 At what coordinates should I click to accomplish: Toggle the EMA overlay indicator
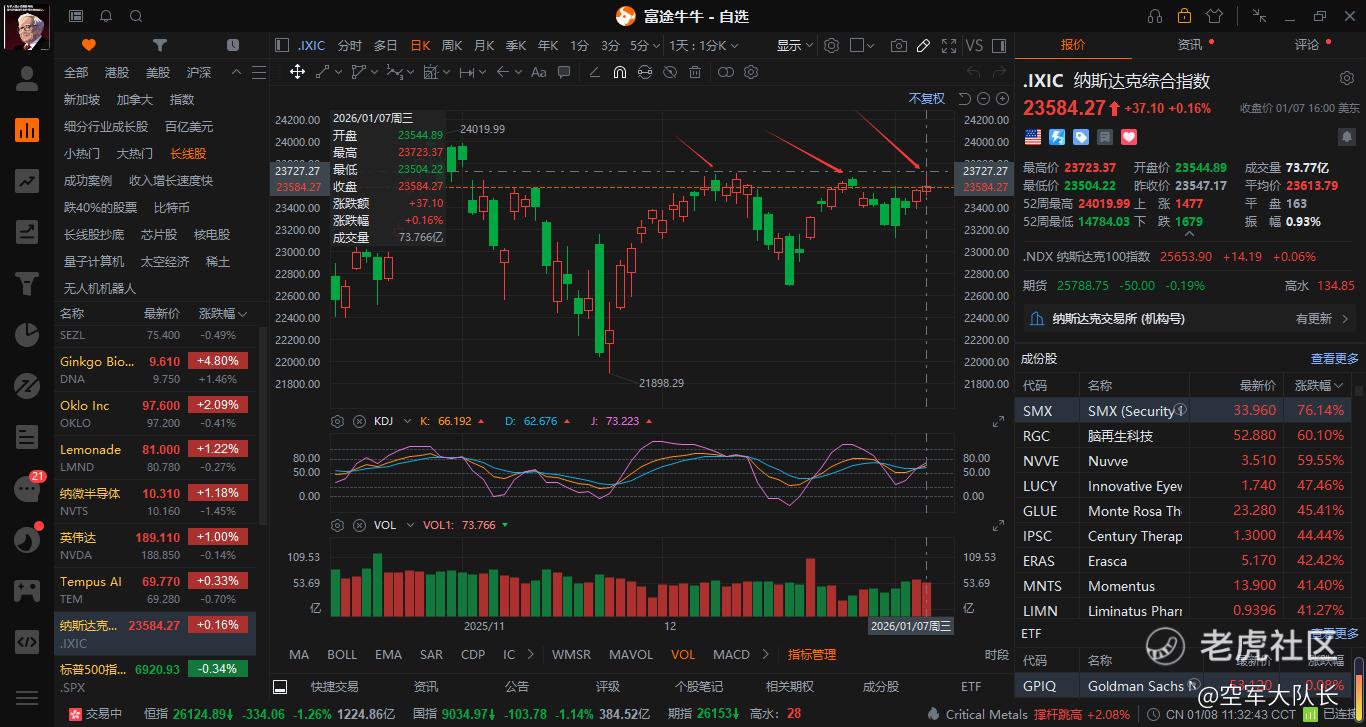click(x=388, y=654)
